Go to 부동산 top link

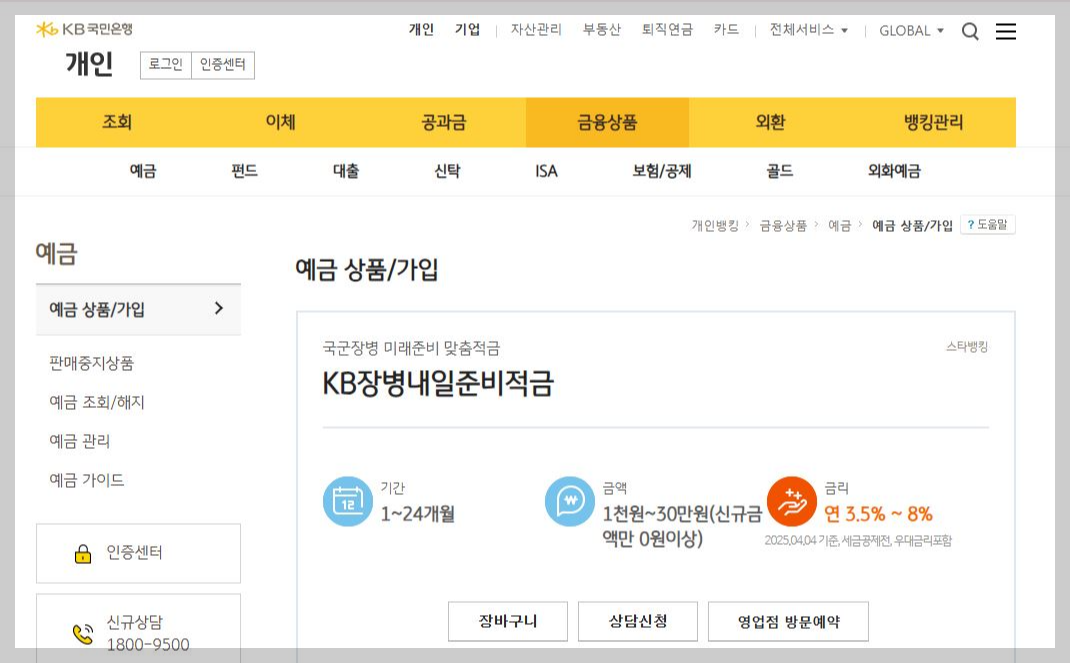601,29
